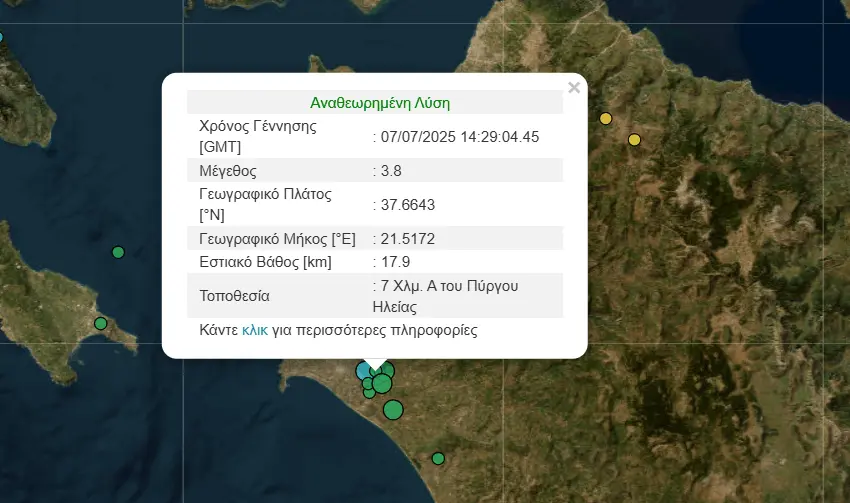Close the earthquake info popup
This screenshot has height=503, width=850.
pyautogui.click(x=574, y=88)
